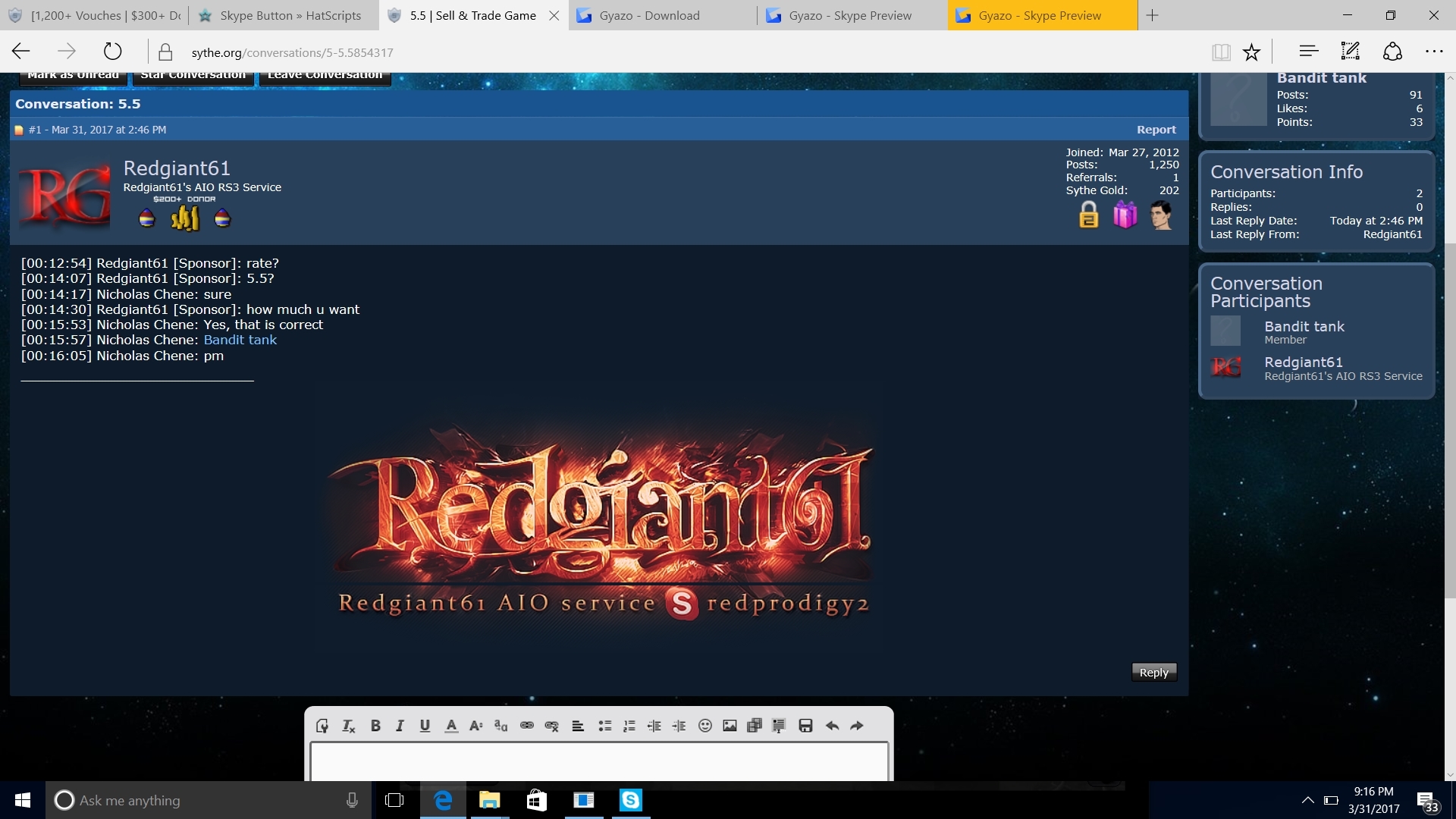
Task: Insert an image via editor toolbar
Action: coord(730,726)
